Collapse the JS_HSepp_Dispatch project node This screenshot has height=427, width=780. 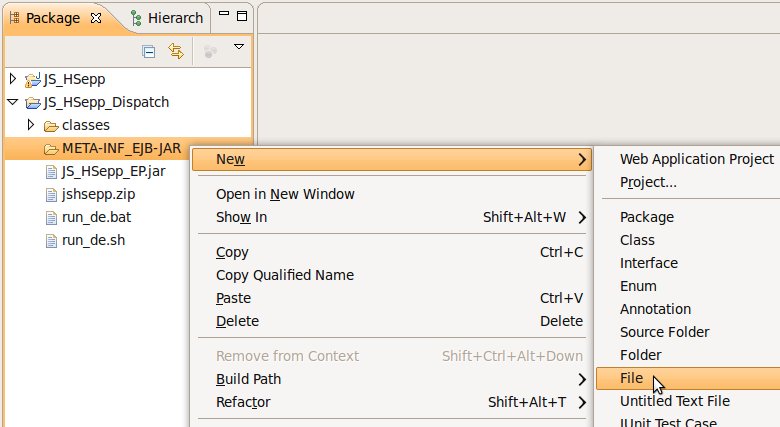pyautogui.click(x=13, y=102)
